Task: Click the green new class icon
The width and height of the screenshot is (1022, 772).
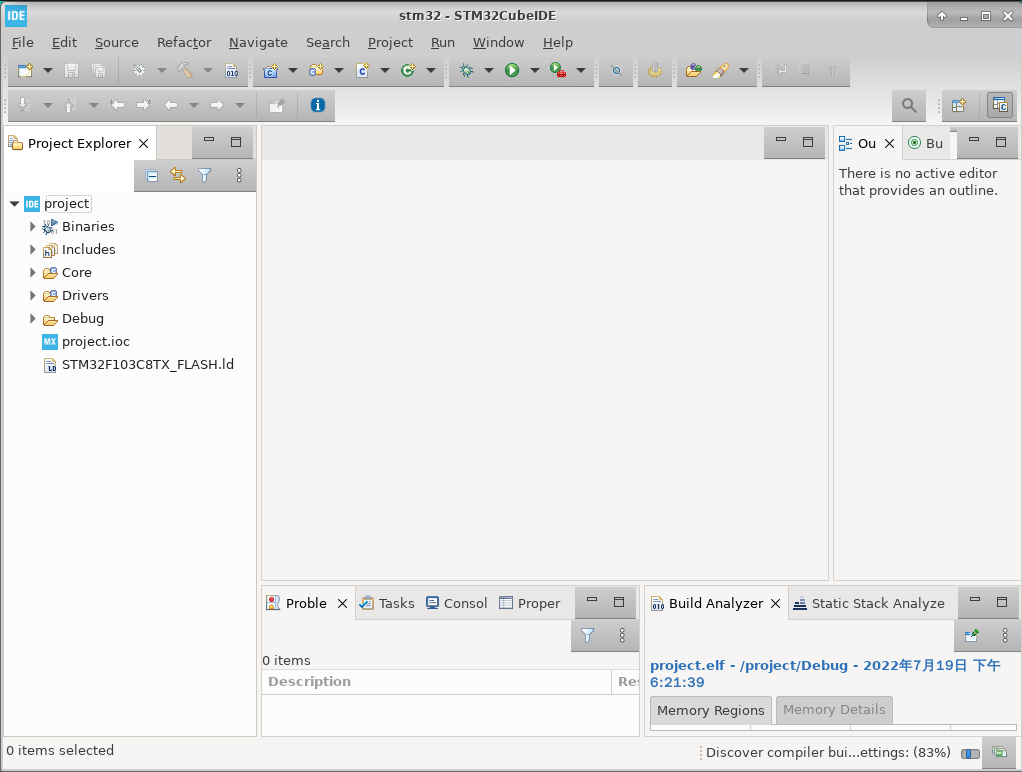Action: coord(409,70)
